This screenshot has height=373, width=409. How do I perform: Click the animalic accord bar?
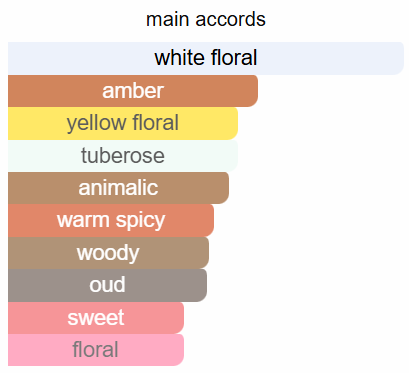(118, 188)
